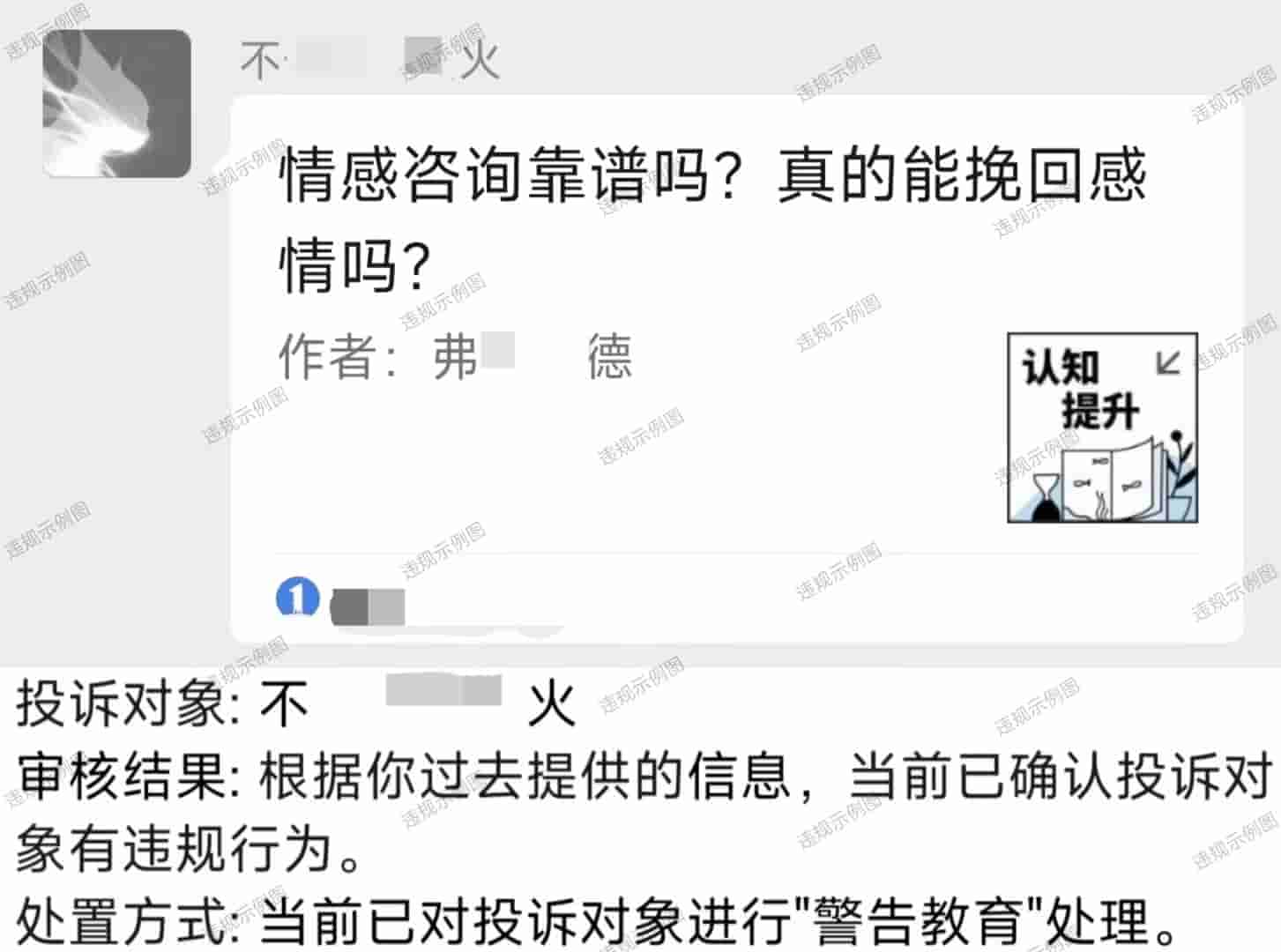This screenshot has width=1281, height=952.
Task: Click the blurred account name beside blue icon
Action: click(x=368, y=607)
